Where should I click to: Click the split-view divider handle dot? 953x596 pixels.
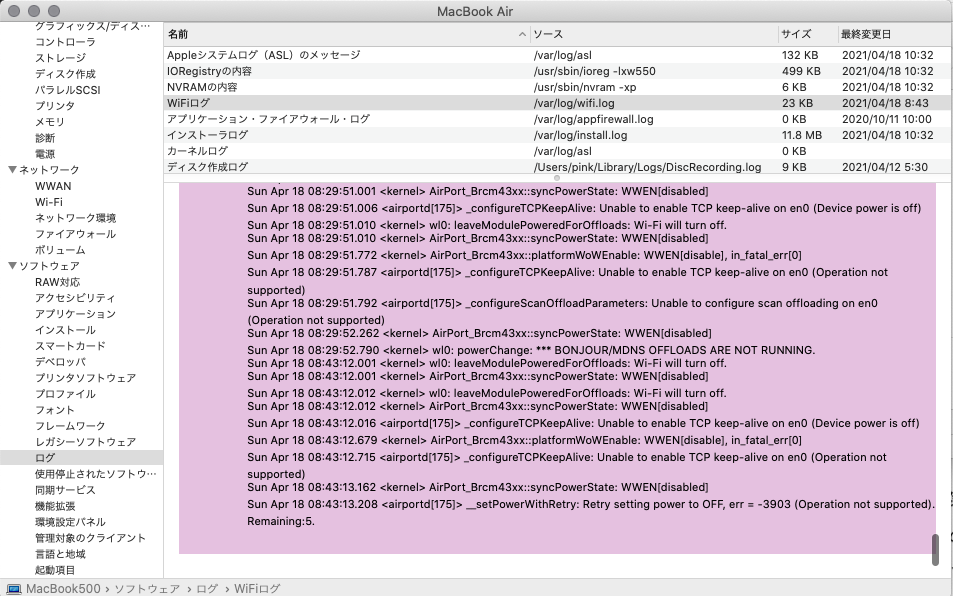[x=557, y=178]
